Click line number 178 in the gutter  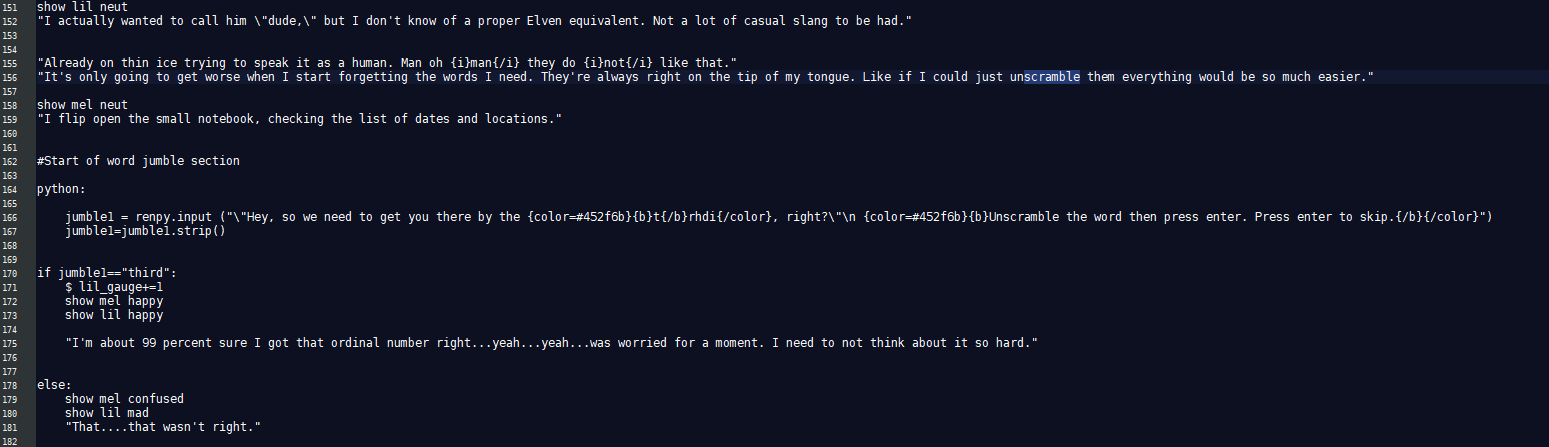15,385
